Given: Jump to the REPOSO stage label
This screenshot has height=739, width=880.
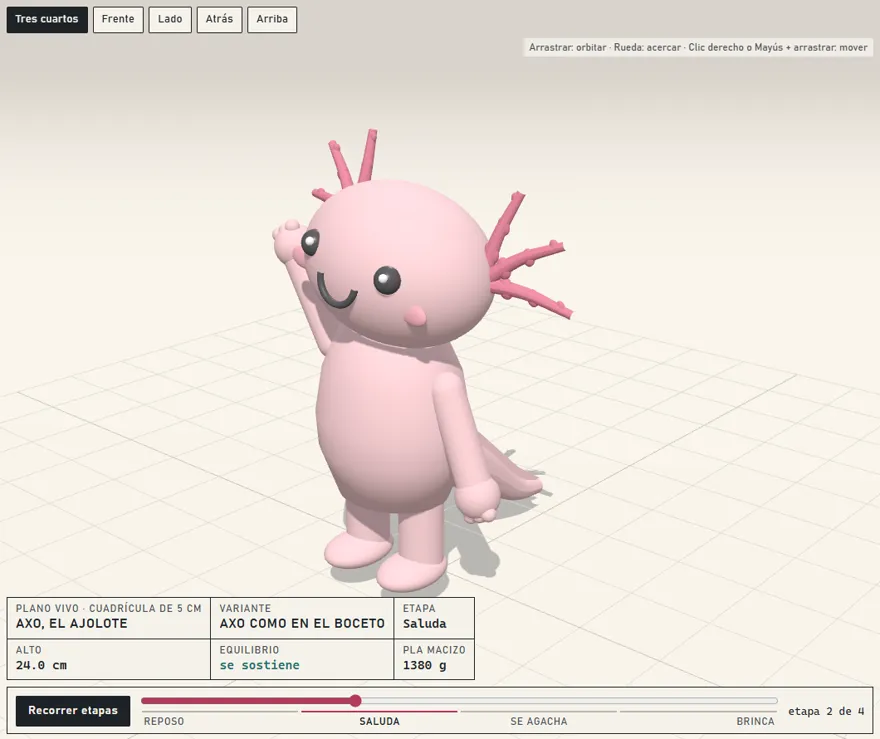Looking at the screenshot, I should click(164, 721).
